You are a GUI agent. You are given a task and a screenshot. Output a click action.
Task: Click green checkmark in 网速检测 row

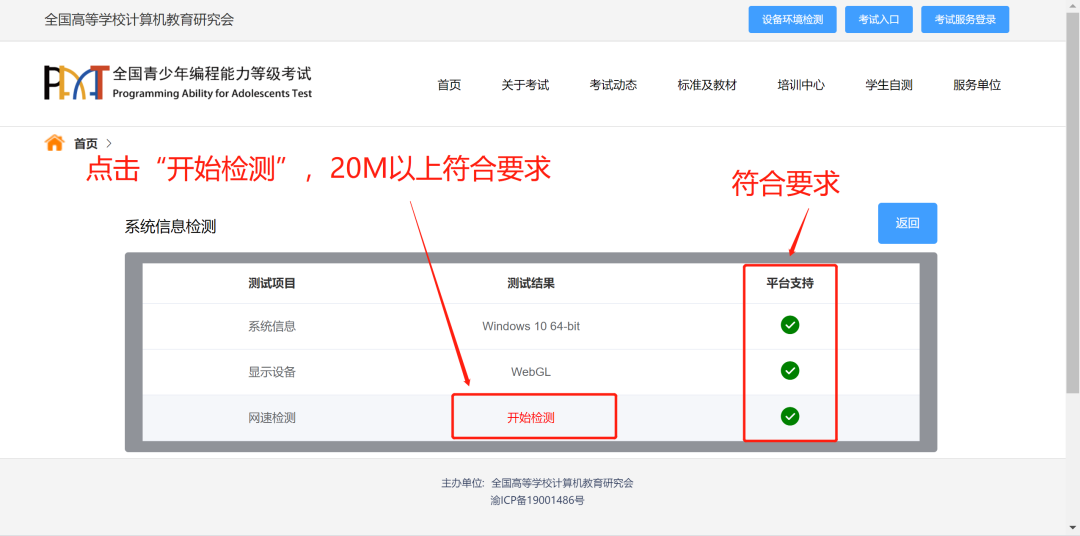(x=790, y=416)
